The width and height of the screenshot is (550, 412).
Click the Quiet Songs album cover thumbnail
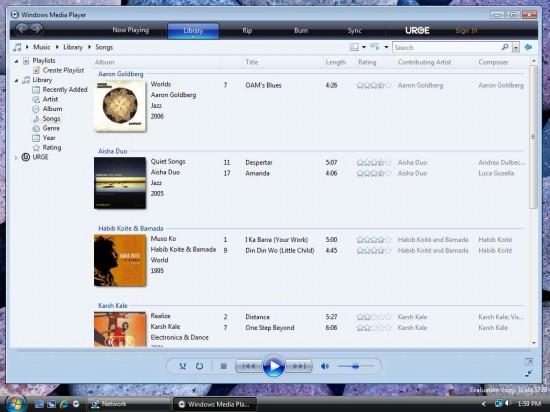[120, 183]
